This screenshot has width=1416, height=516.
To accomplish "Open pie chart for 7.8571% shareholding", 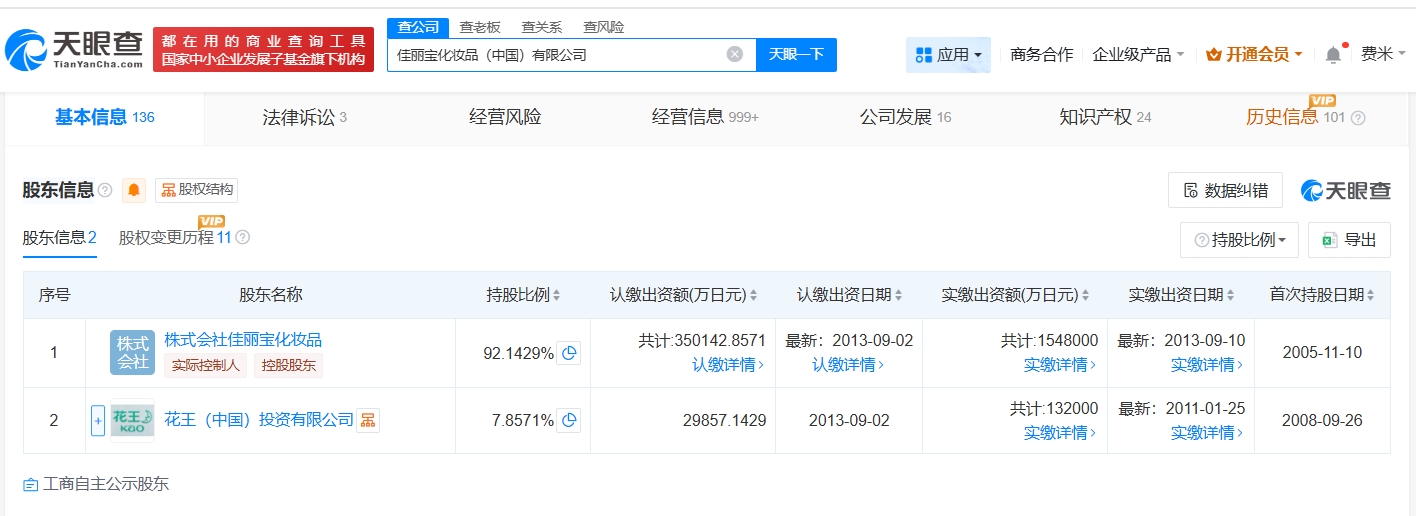I will [x=568, y=421].
